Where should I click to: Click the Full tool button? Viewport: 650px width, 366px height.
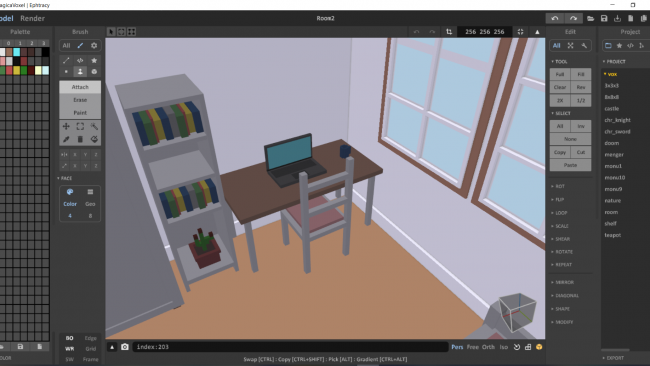click(x=560, y=74)
